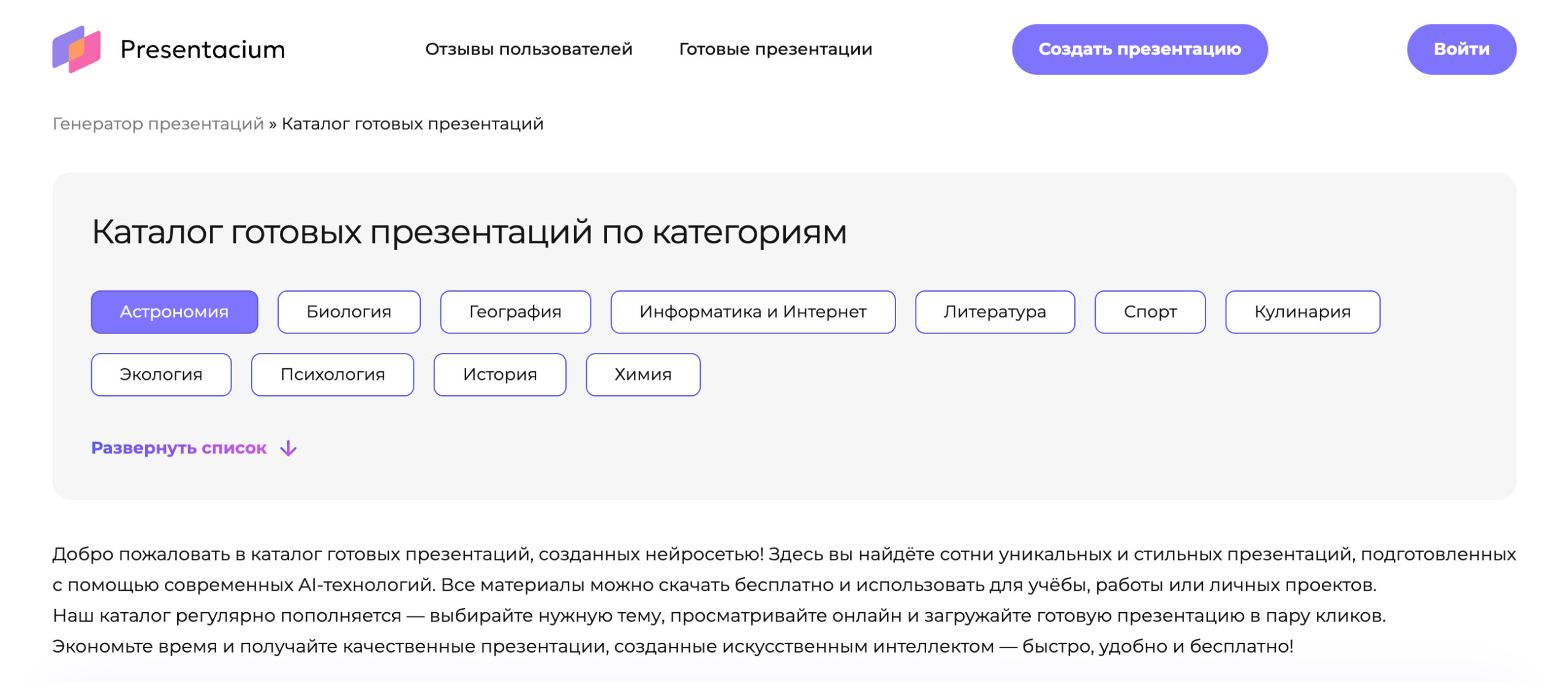Click the Создать презентацию button
The image size is (1568, 682).
point(1140,49)
